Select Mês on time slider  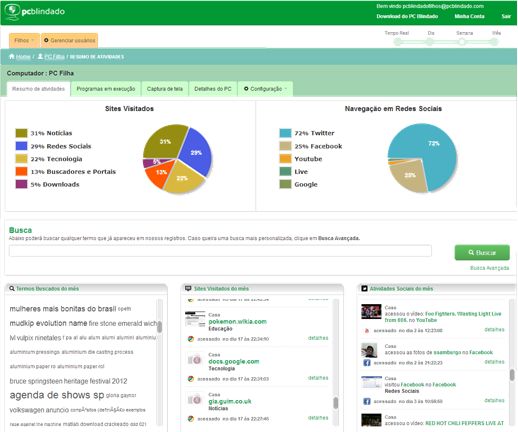tap(494, 42)
